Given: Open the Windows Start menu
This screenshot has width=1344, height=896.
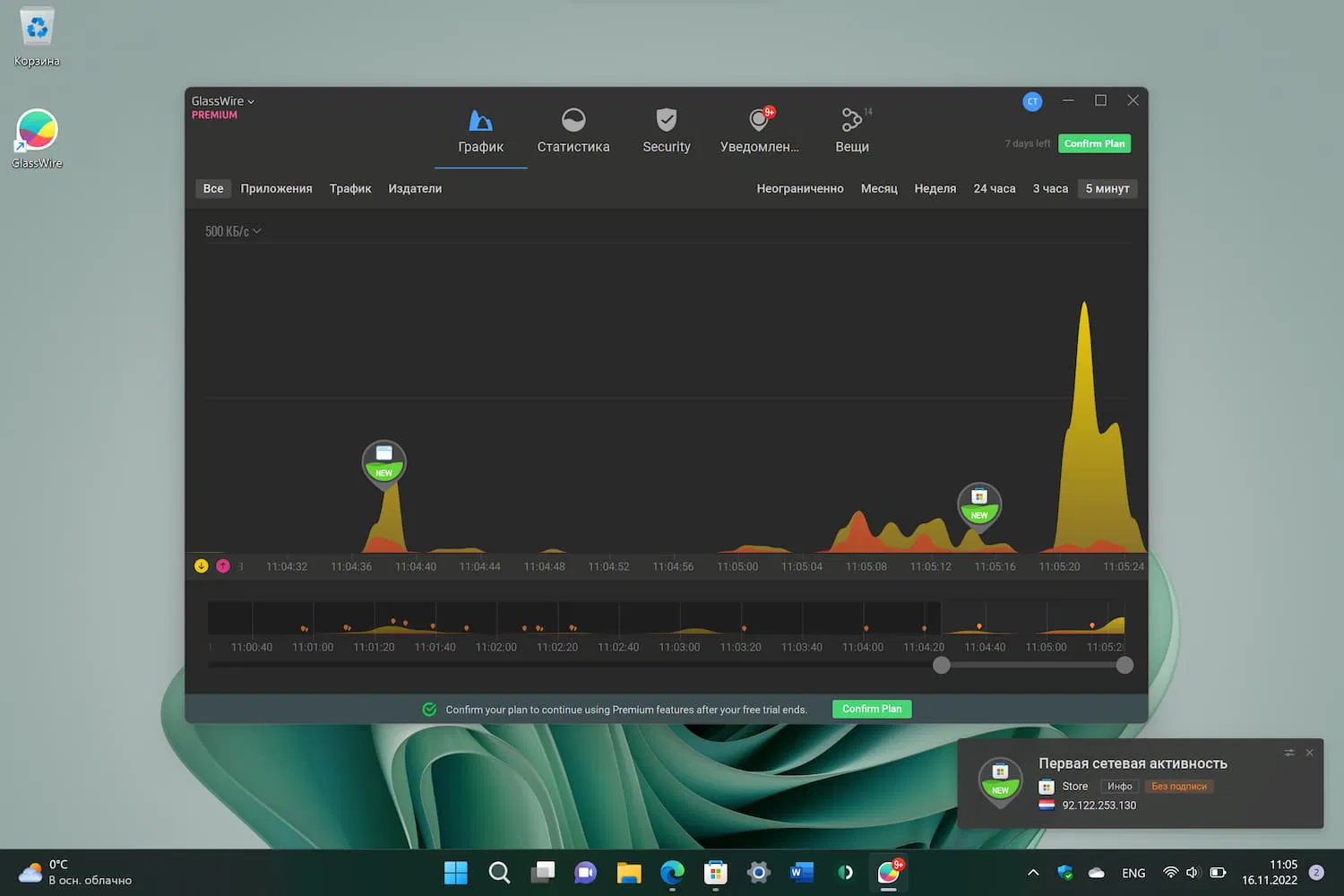Looking at the screenshot, I should point(456,873).
